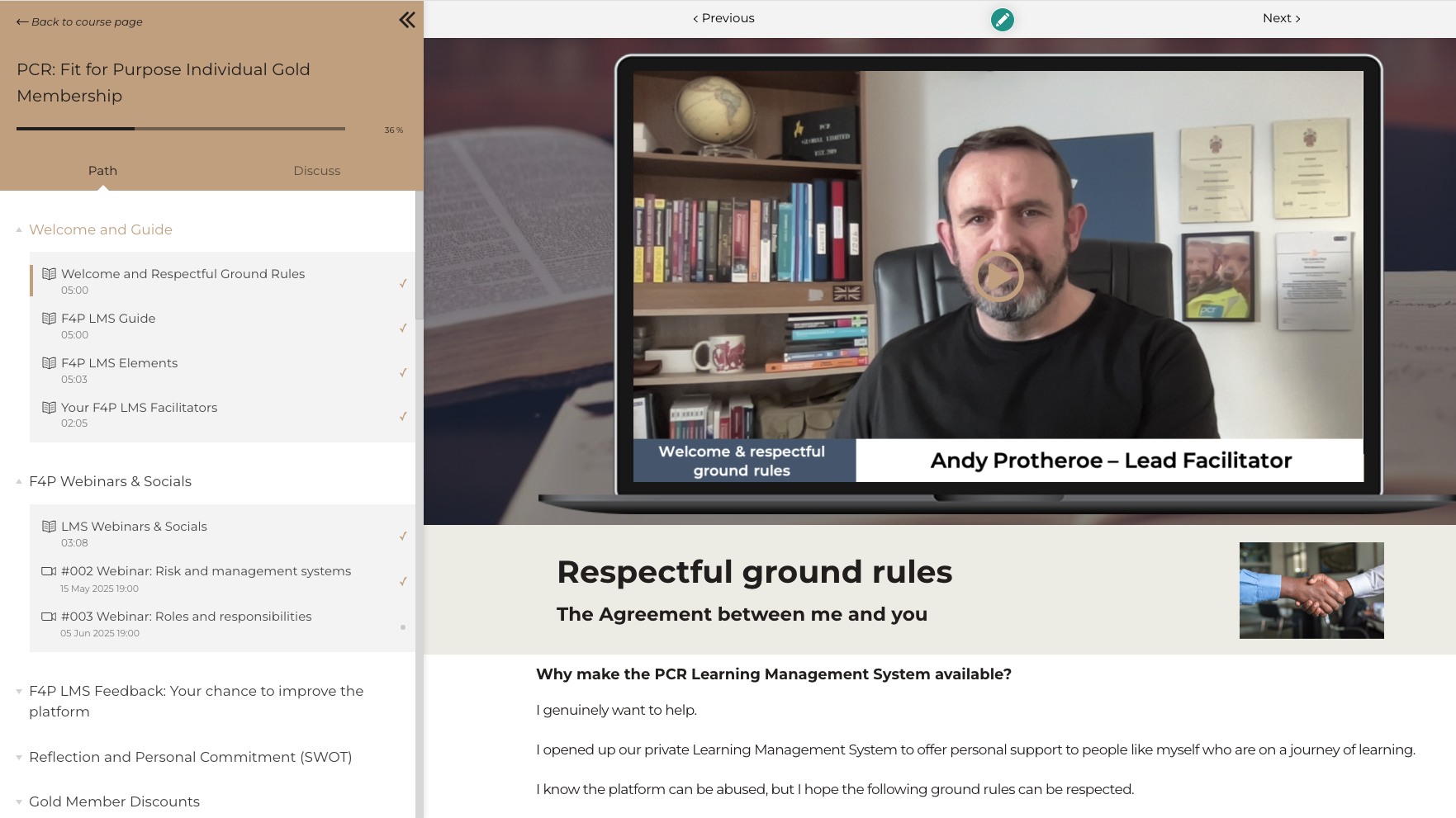Click the book icon beside LMS Webinars & Socials
Viewport: 1456px width, 818px height.
tap(49, 527)
